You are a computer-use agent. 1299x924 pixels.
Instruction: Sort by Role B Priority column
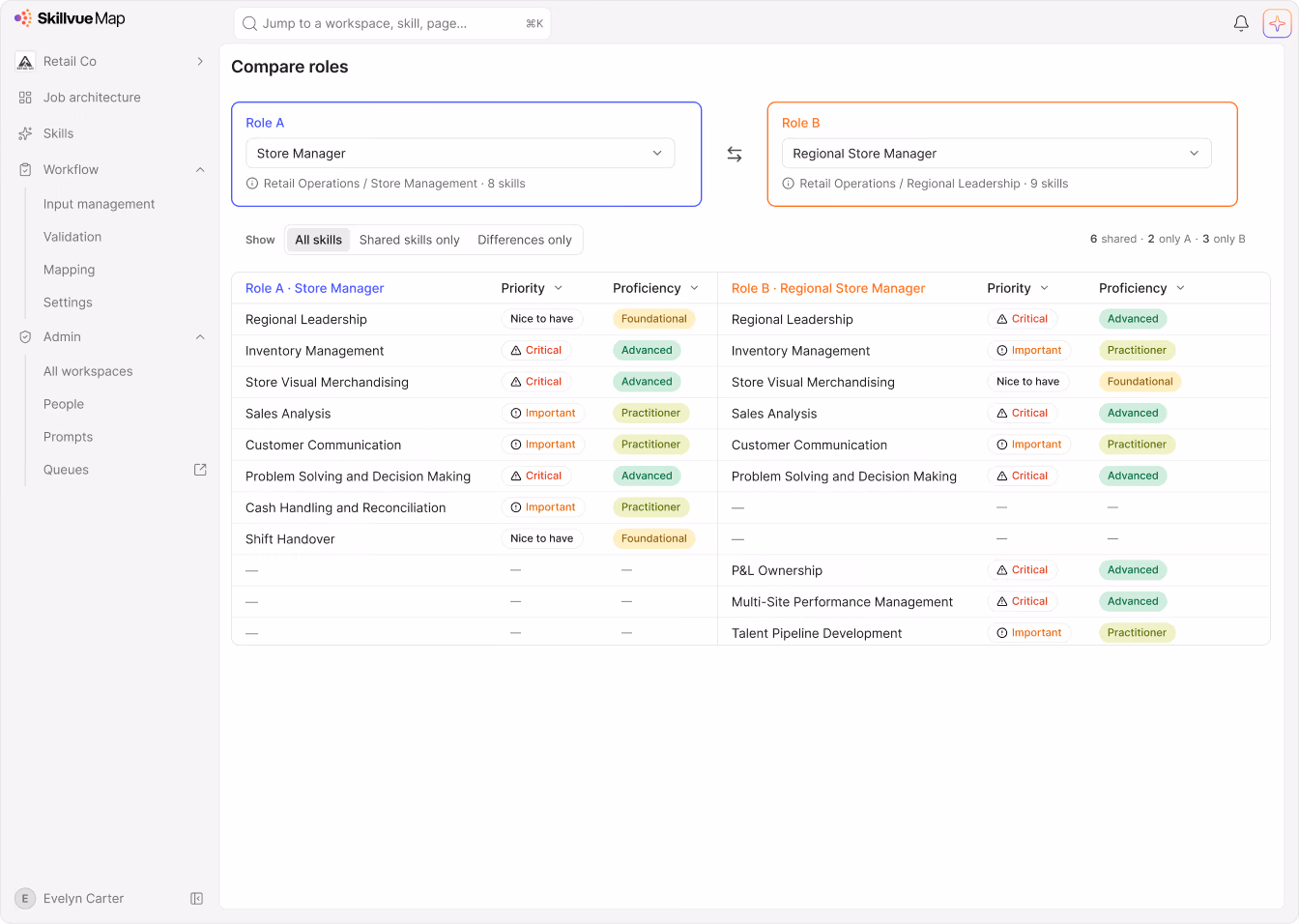click(1018, 288)
